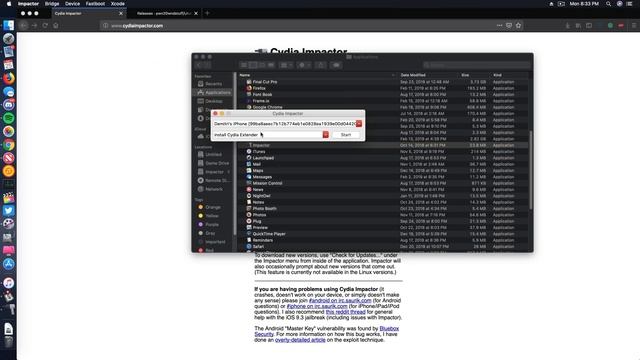Click the browser forward button

click(x=34, y=25)
